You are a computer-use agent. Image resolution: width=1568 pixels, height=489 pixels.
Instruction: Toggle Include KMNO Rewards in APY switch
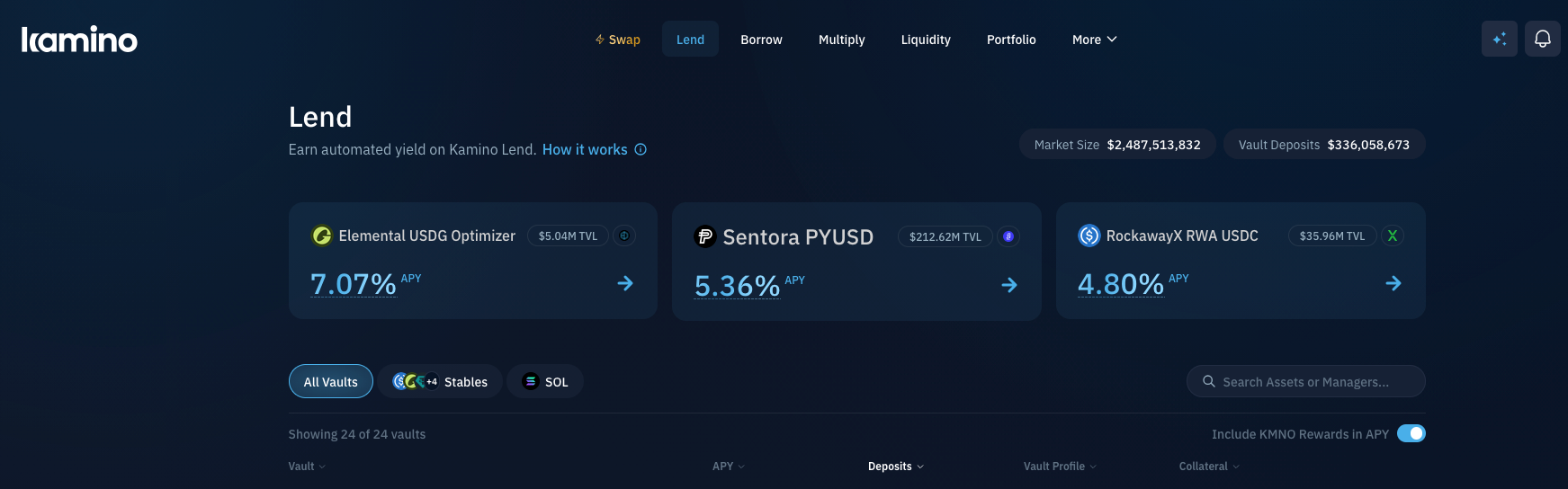[1411, 433]
